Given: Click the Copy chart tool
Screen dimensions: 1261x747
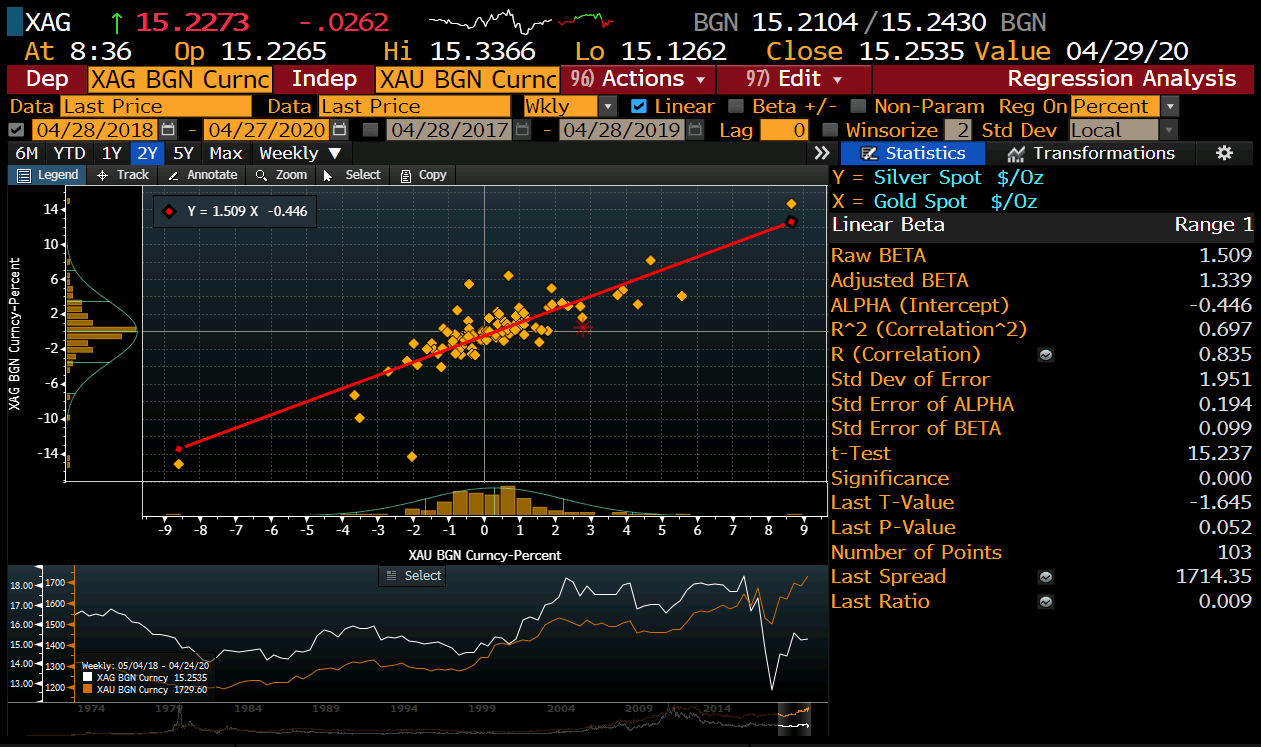Looking at the screenshot, I should 423,175.
